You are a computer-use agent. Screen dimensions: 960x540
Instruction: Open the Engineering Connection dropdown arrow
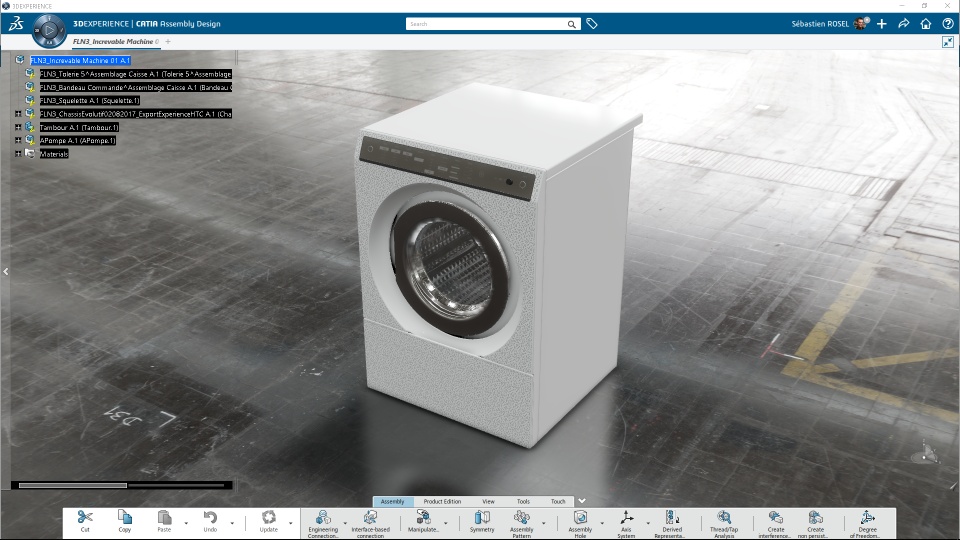[x=345, y=523]
